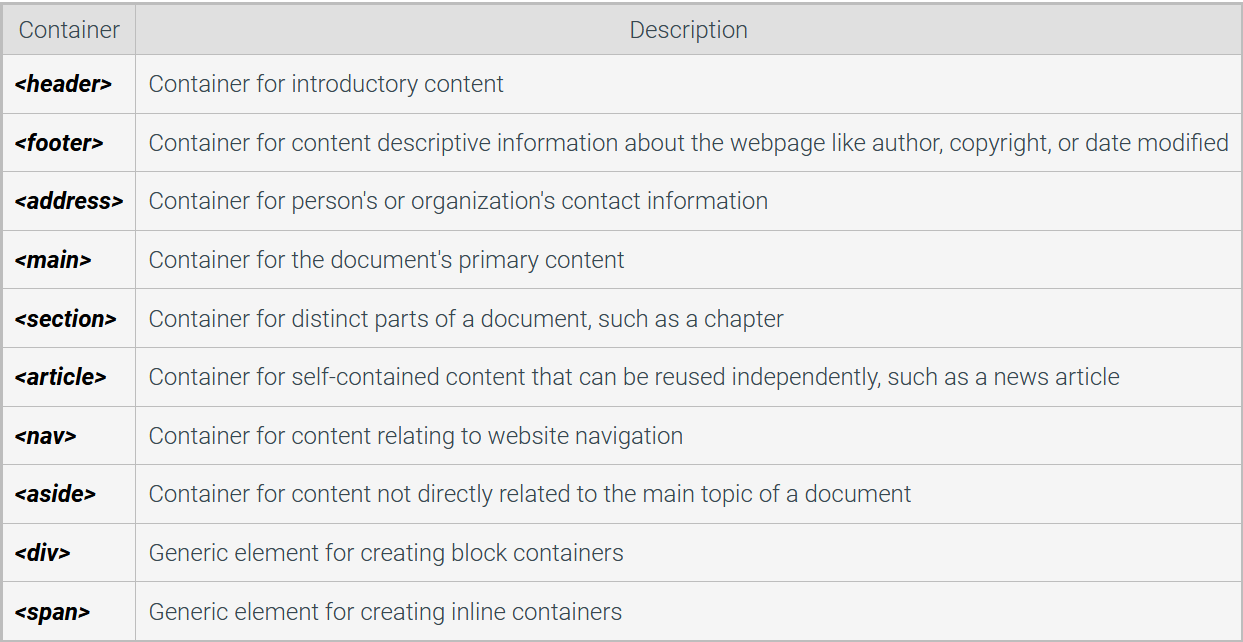Select the <section> cell
The width and height of the screenshot is (1243, 642).
pos(69,319)
